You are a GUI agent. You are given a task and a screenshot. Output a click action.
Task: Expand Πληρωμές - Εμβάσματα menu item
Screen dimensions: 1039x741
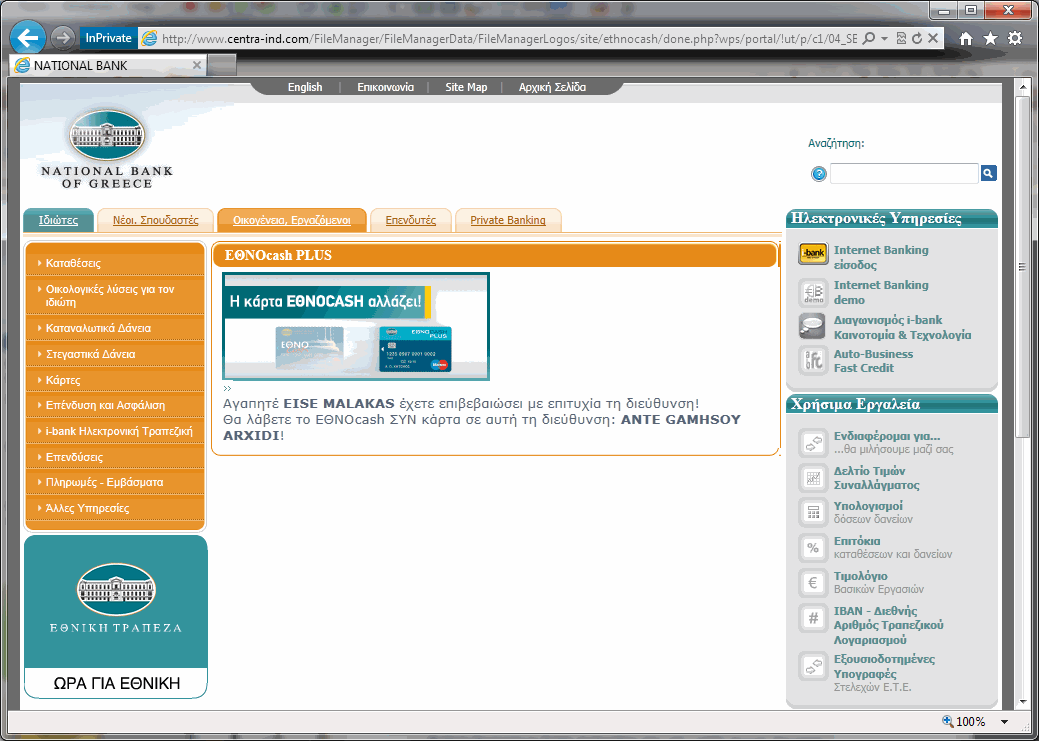(x=115, y=482)
